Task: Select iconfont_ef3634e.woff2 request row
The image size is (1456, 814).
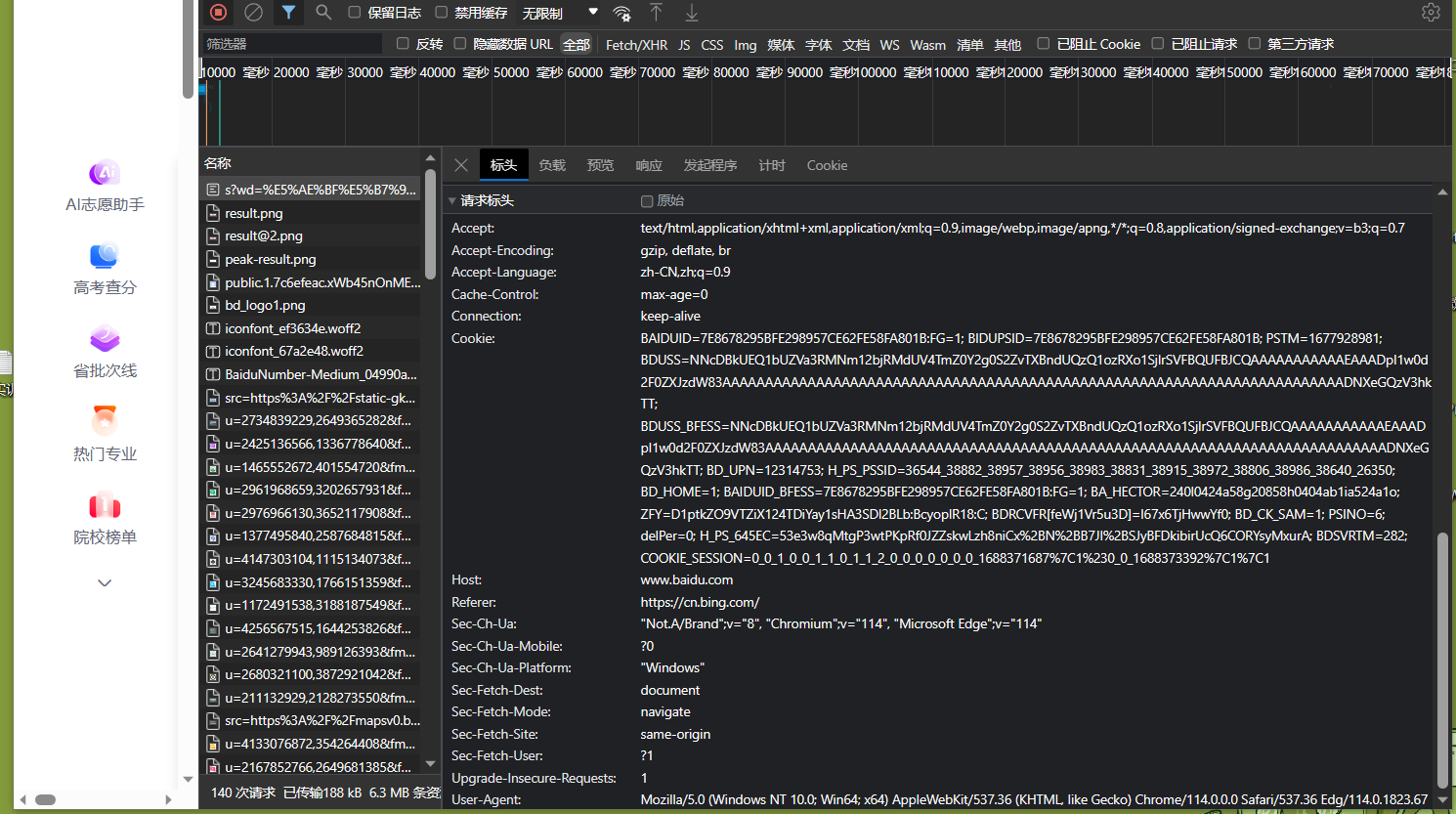Action: point(312,328)
